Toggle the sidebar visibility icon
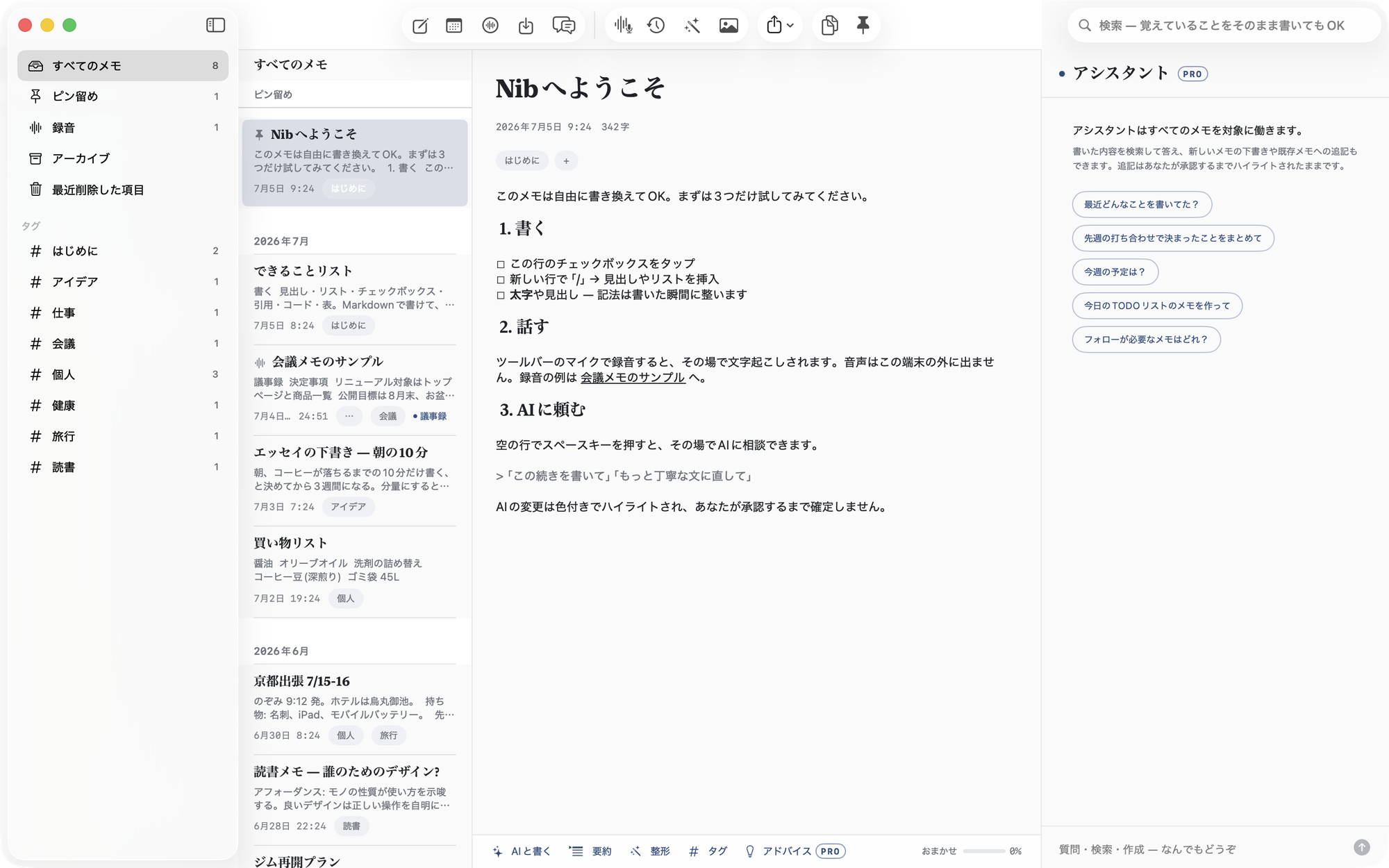This screenshot has width=1389, height=868. click(216, 25)
